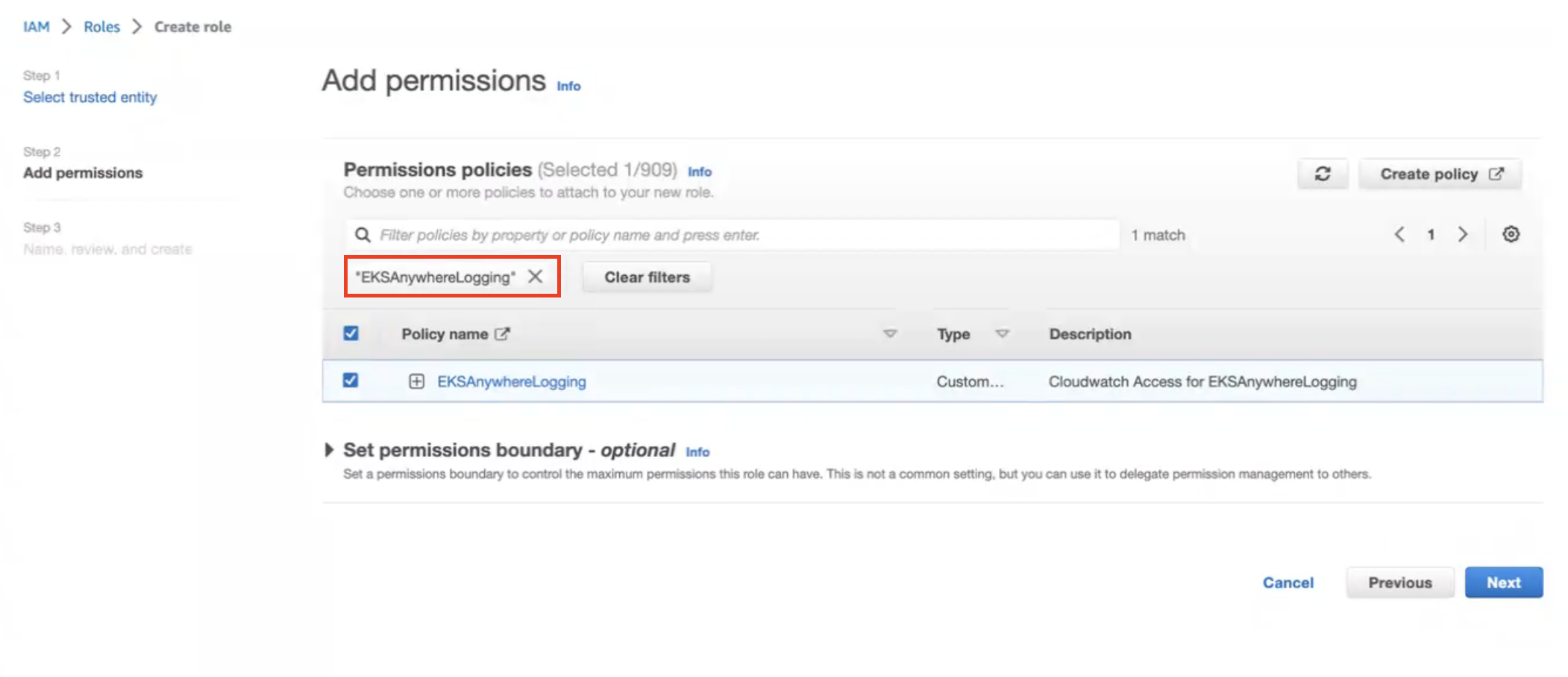The width and height of the screenshot is (1568, 677).
Task: Refresh the permissions policies list
Action: click(x=1323, y=174)
